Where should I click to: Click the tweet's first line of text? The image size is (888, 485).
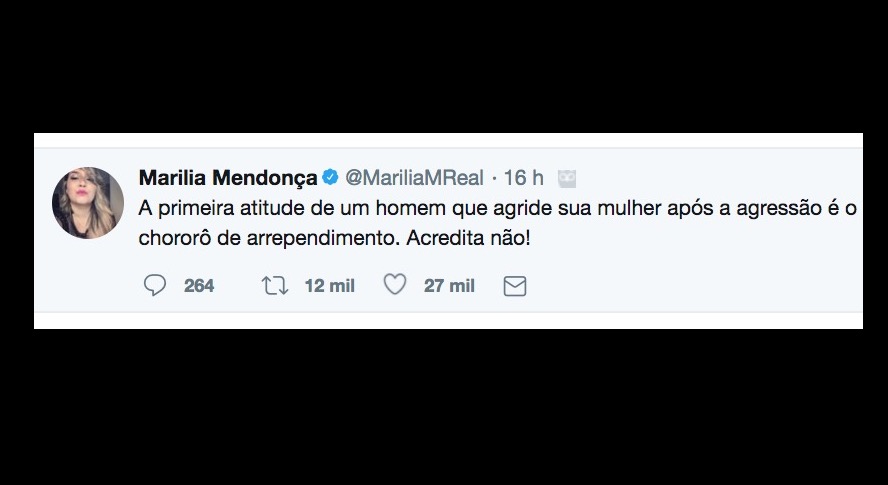tap(497, 209)
